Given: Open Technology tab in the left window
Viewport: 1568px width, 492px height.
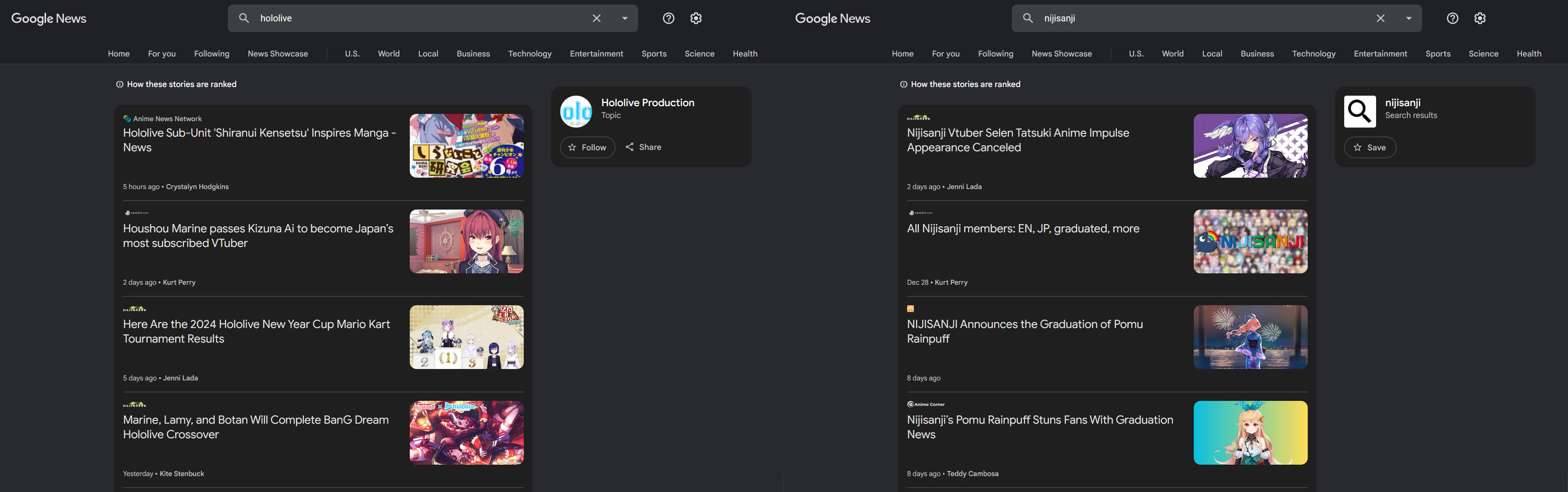Looking at the screenshot, I should click(x=530, y=53).
